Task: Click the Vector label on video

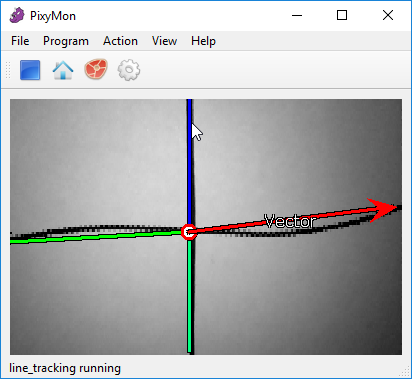Action: pyautogui.click(x=290, y=221)
